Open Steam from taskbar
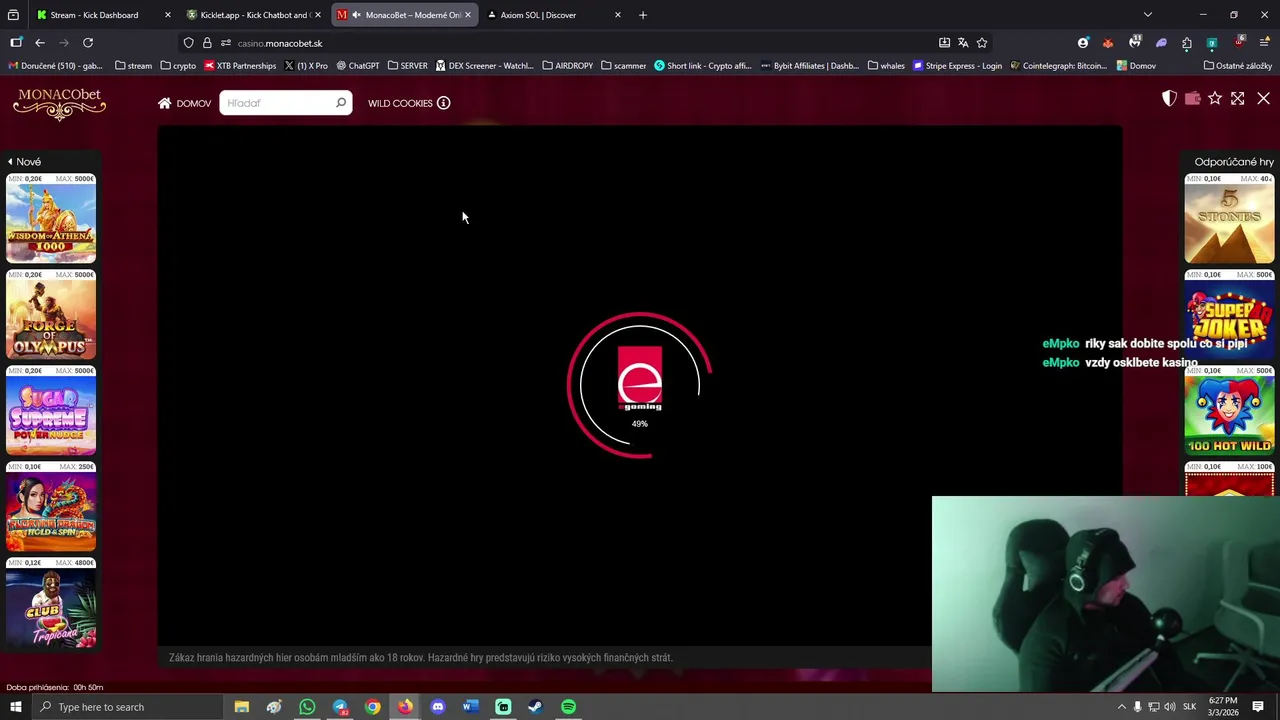The image size is (1280, 720). tap(535, 707)
